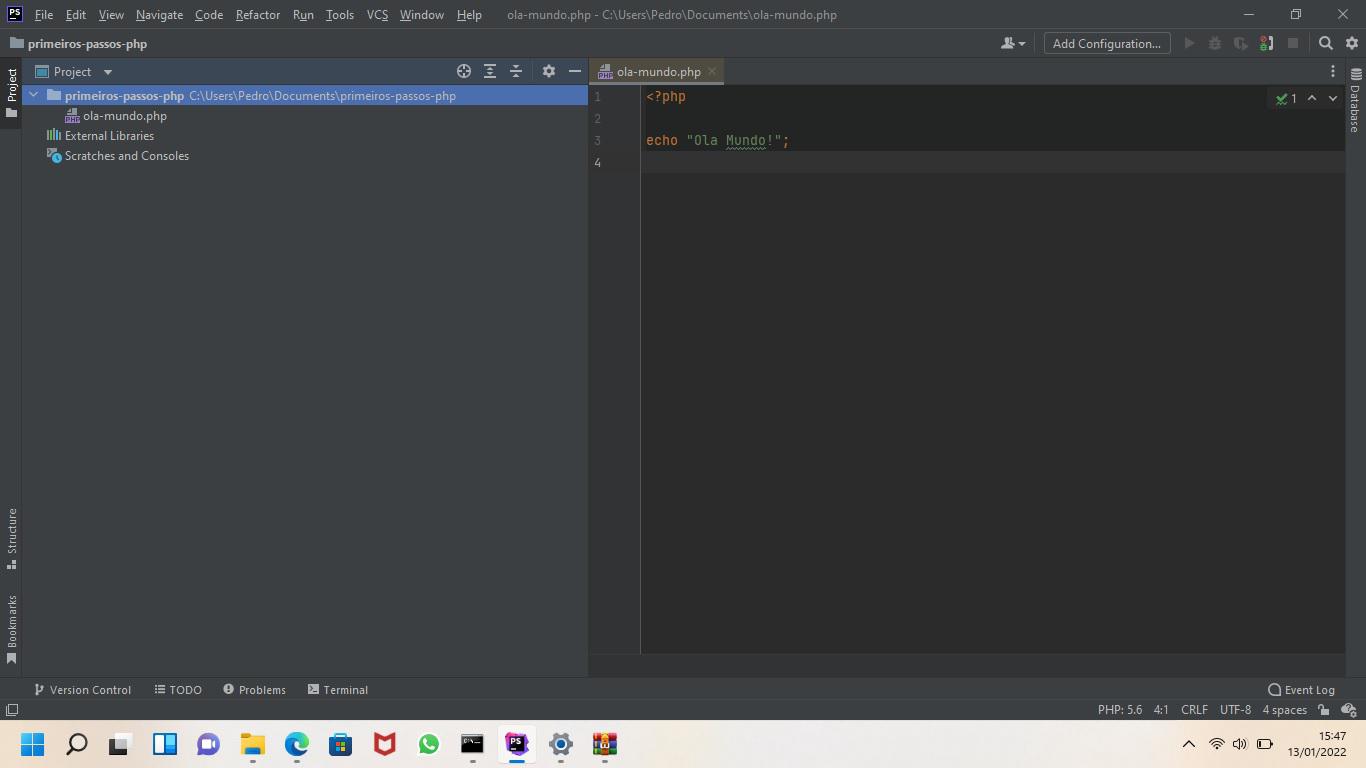The height and width of the screenshot is (768, 1366).
Task: Open editor tab options three-dots menu
Action: tap(1332, 71)
